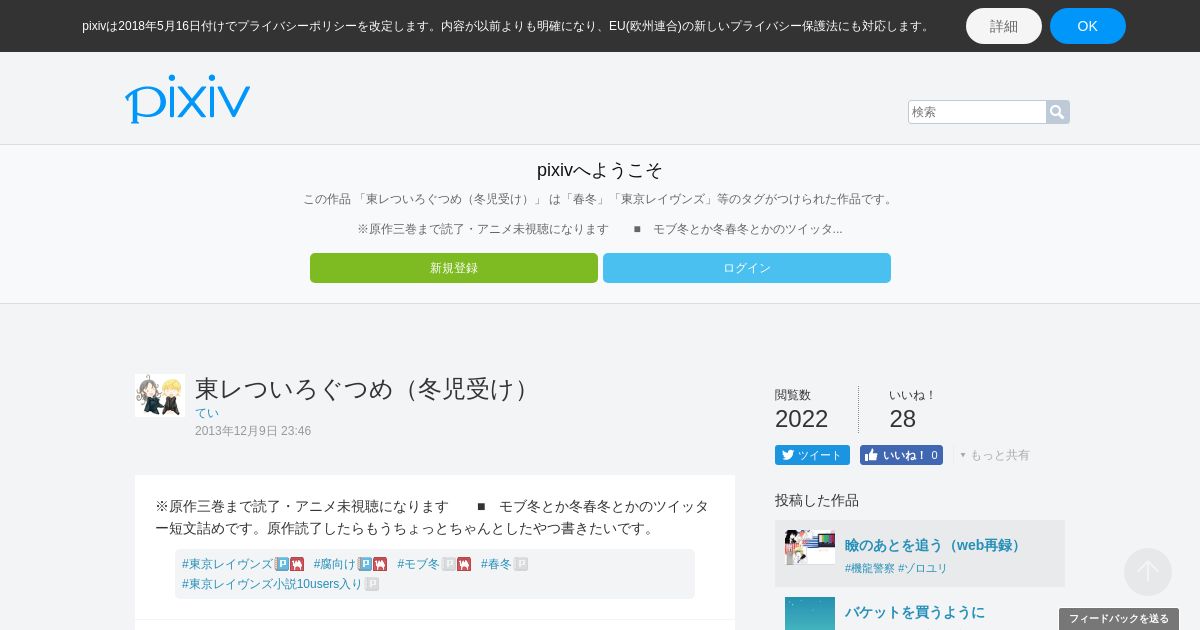The width and height of the screenshot is (1200, 630).
Task: Open pixiv encyclopedia icon beside #東京レイヴンズ tag
Action: [x=282, y=564]
